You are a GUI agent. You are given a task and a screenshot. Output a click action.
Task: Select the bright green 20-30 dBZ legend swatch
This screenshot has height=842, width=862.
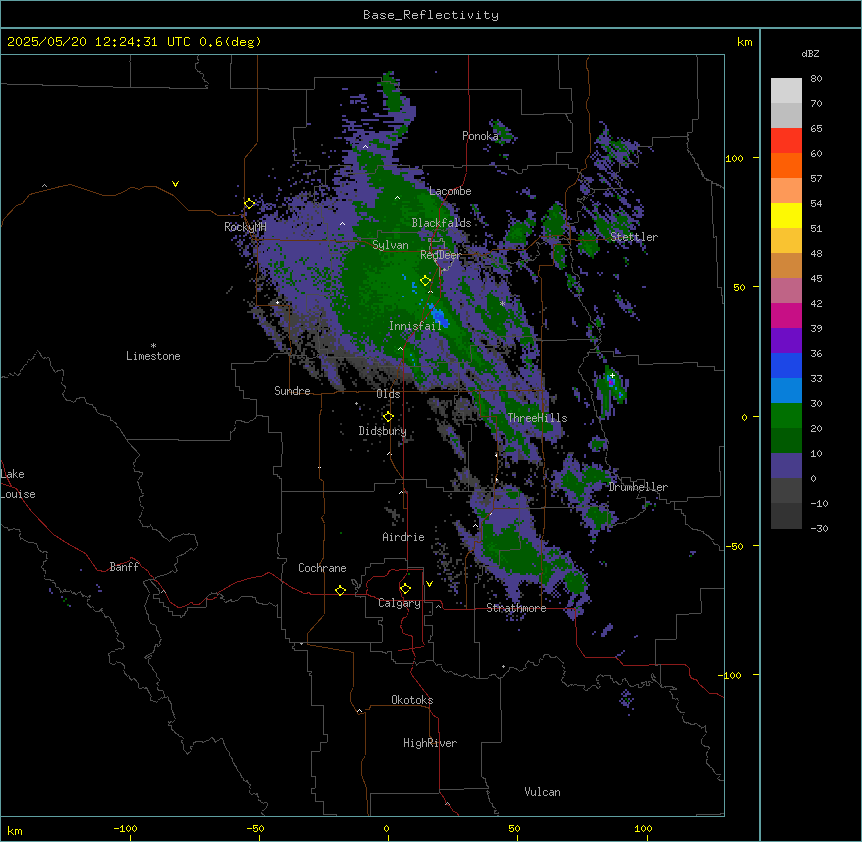click(786, 416)
